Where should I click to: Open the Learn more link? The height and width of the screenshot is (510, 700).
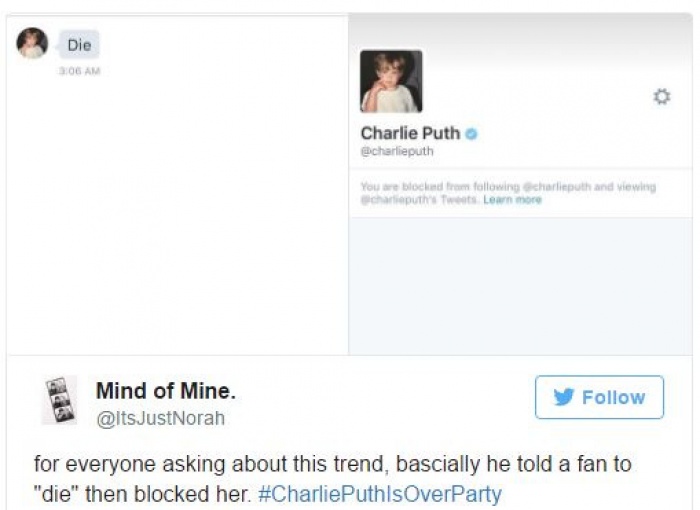point(513,200)
